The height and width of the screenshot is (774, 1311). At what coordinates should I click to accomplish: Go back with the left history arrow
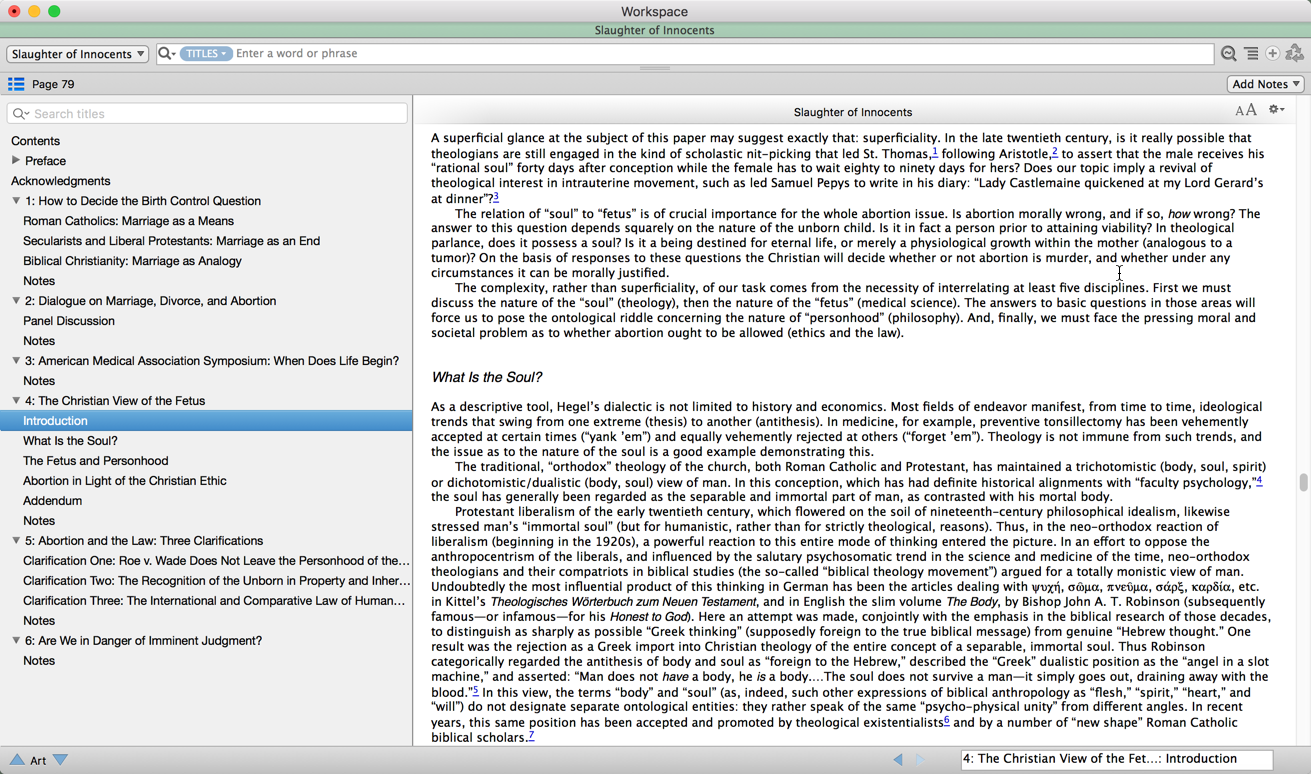(x=898, y=760)
